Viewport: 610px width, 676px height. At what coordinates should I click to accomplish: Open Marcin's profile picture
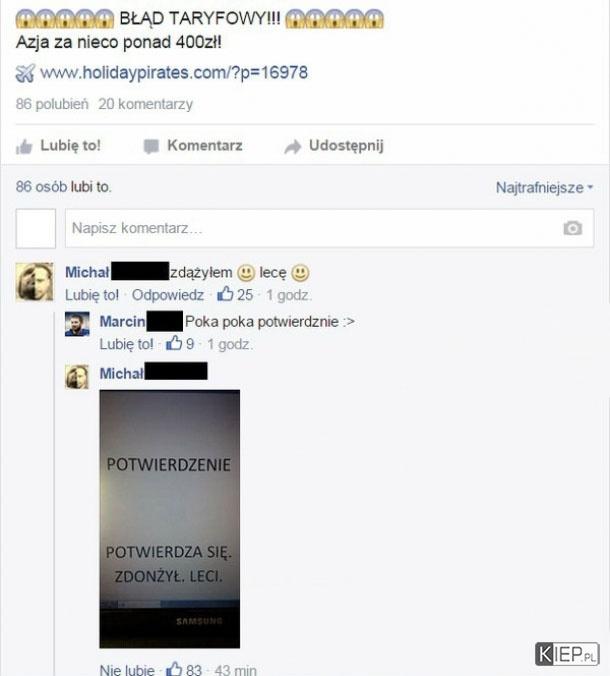(x=77, y=324)
